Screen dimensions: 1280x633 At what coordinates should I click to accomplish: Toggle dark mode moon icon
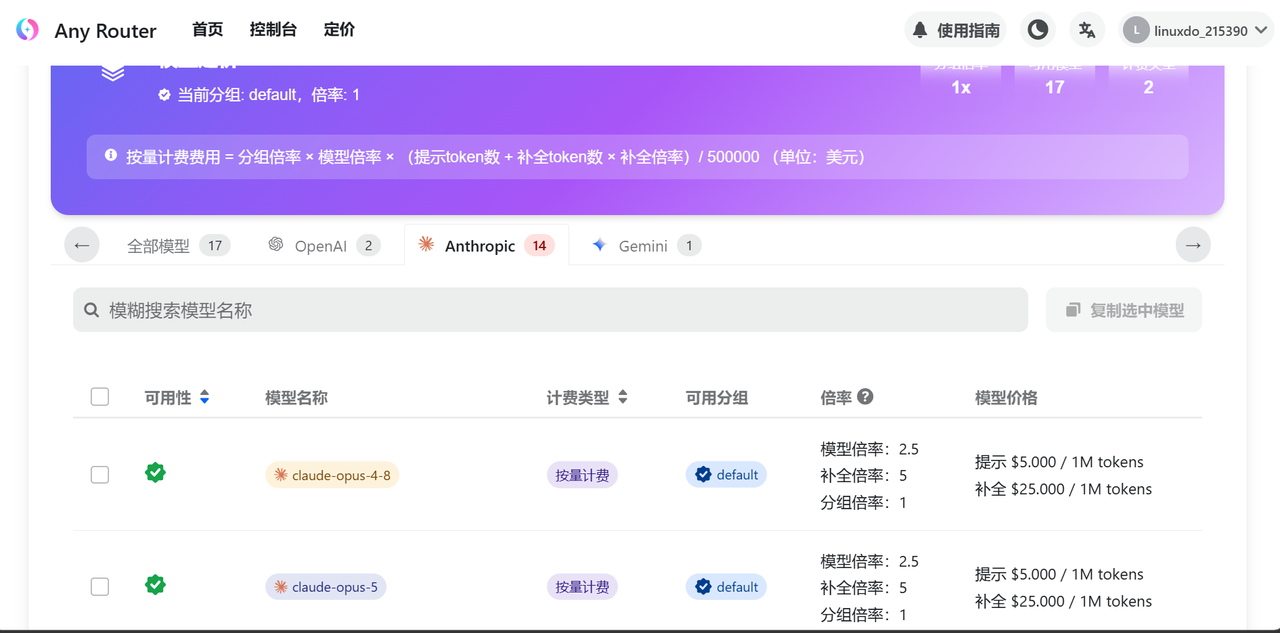pyautogui.click(x=1038, y=30)
